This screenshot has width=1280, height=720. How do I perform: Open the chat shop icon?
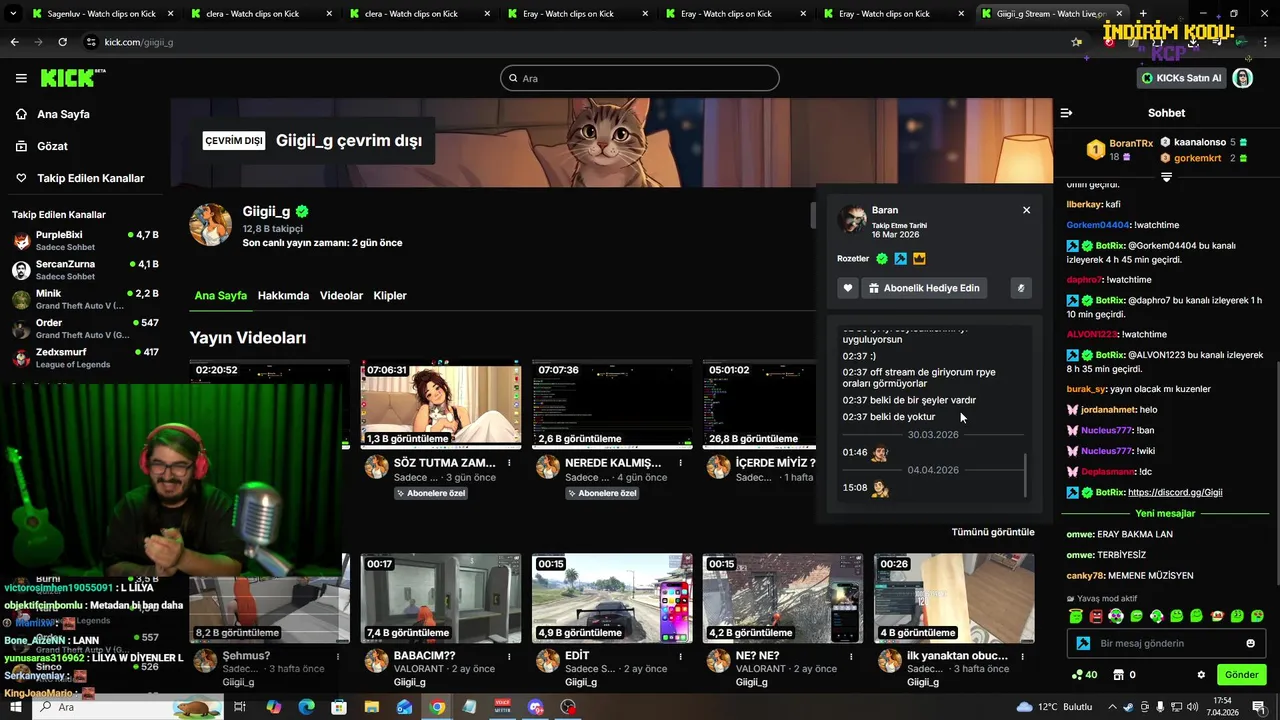tap(1119, 675)
